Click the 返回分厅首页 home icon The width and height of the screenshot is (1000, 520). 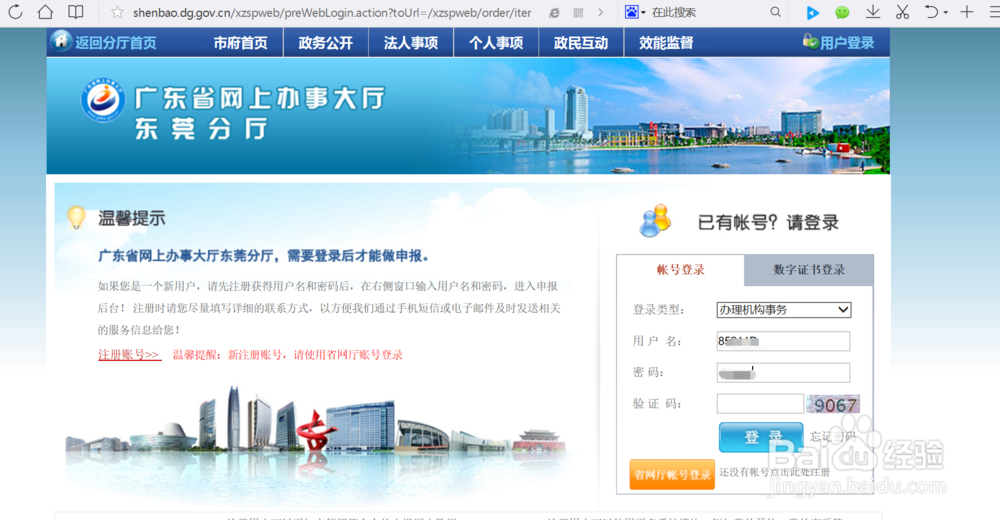[x=61, y=40]
